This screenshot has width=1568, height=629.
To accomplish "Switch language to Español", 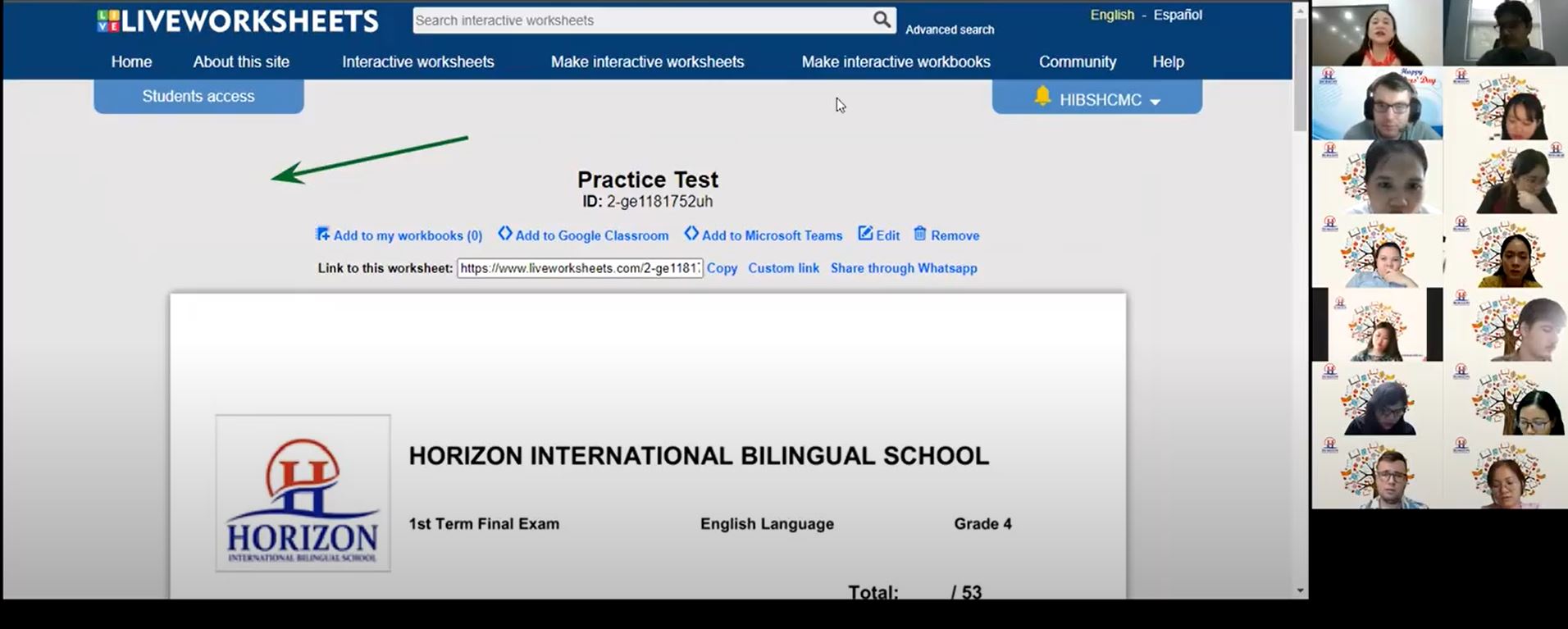I will tap(1178, 15).
